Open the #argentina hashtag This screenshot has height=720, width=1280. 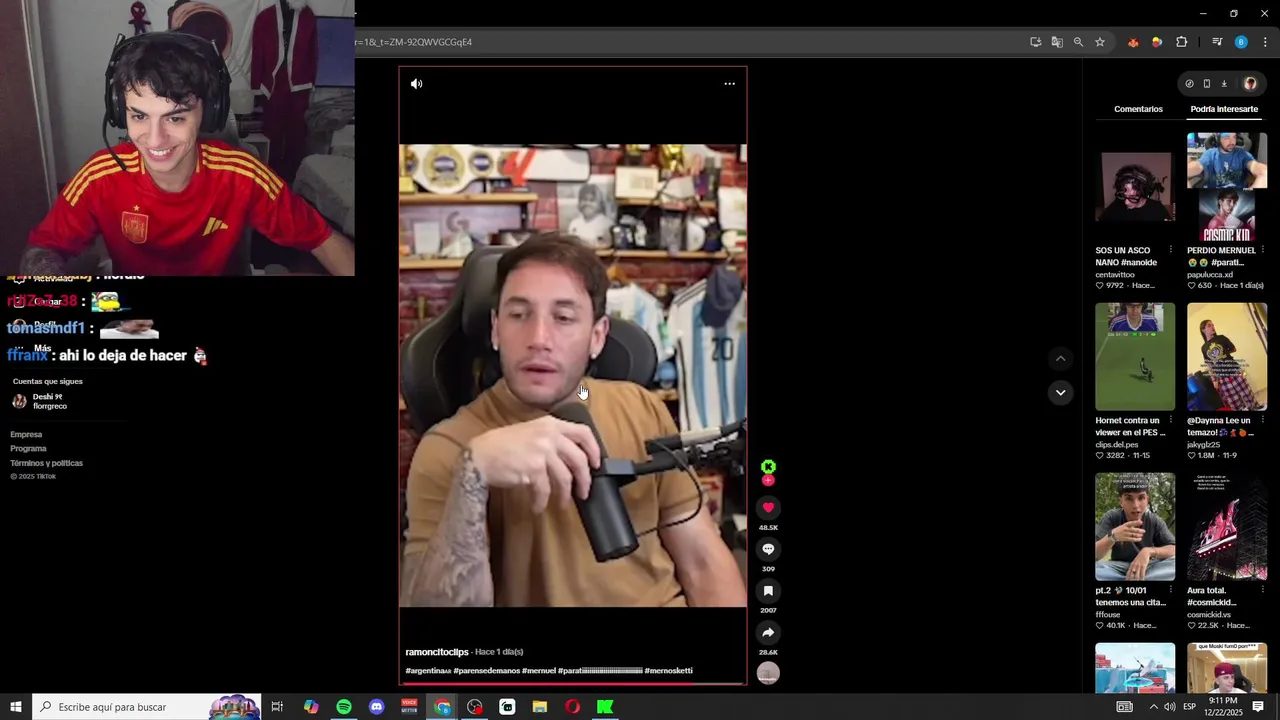pyautogui.click(x=428, y=671)
